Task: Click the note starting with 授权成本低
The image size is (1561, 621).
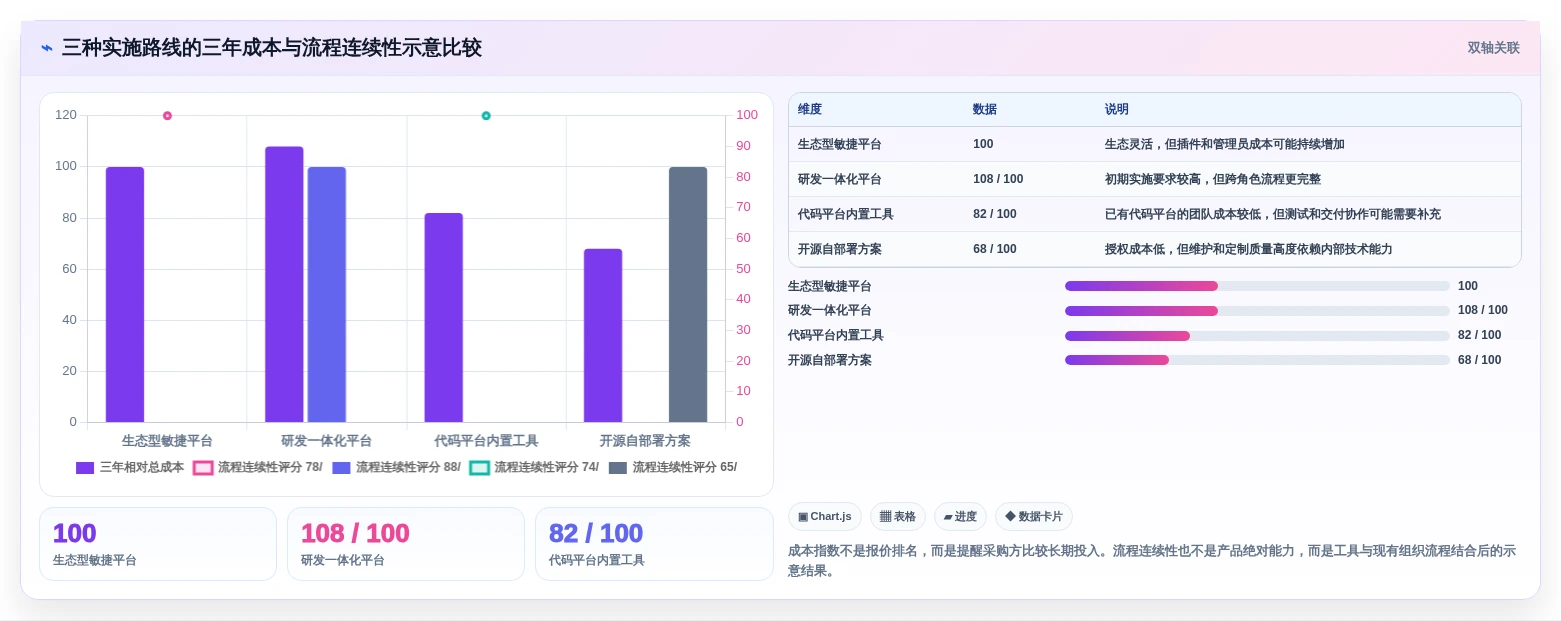Action: 1249,249
